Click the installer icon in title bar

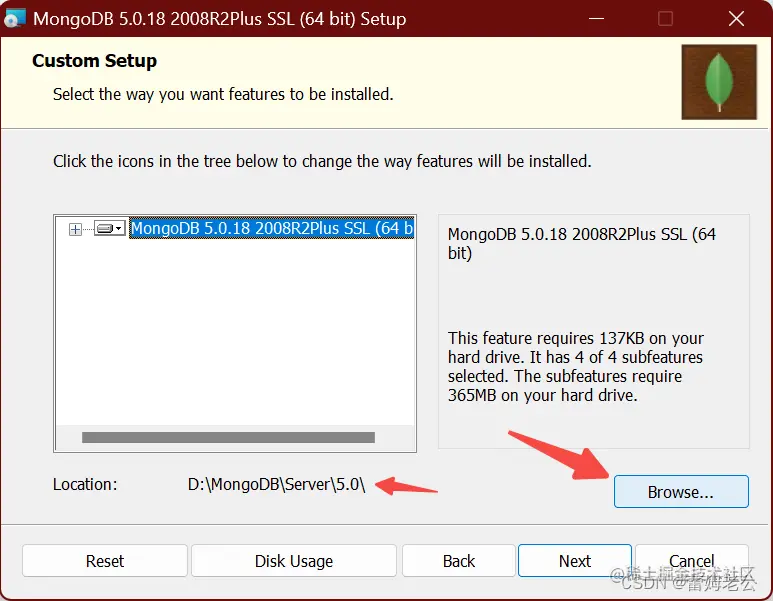(14, 19)
